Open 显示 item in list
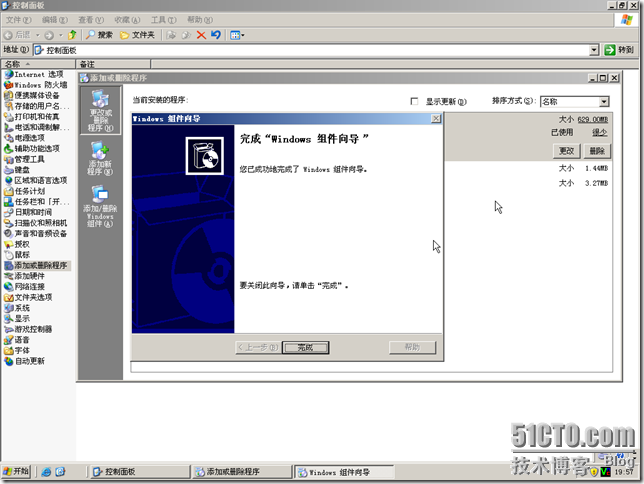 point(17,319)
